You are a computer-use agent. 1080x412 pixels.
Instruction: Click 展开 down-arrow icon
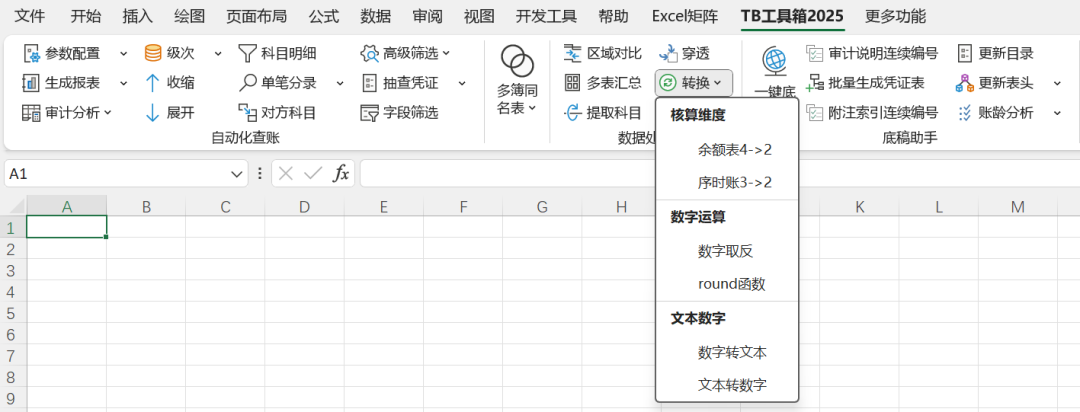point(153,113)
